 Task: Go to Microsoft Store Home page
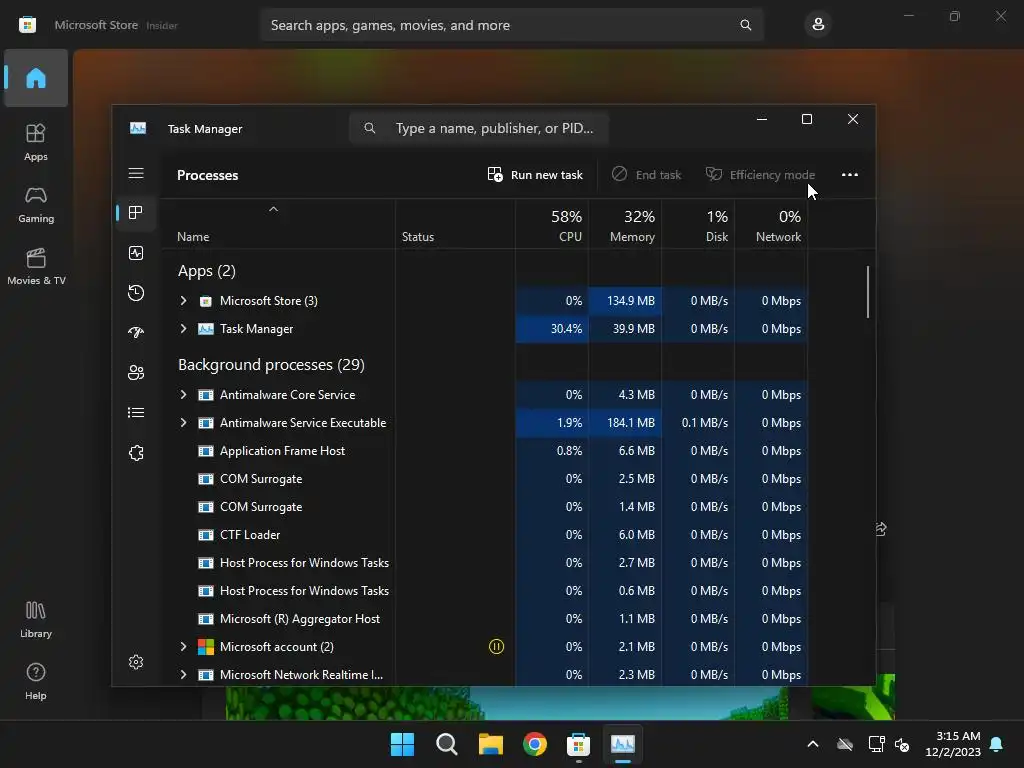(x=36, y=78)
